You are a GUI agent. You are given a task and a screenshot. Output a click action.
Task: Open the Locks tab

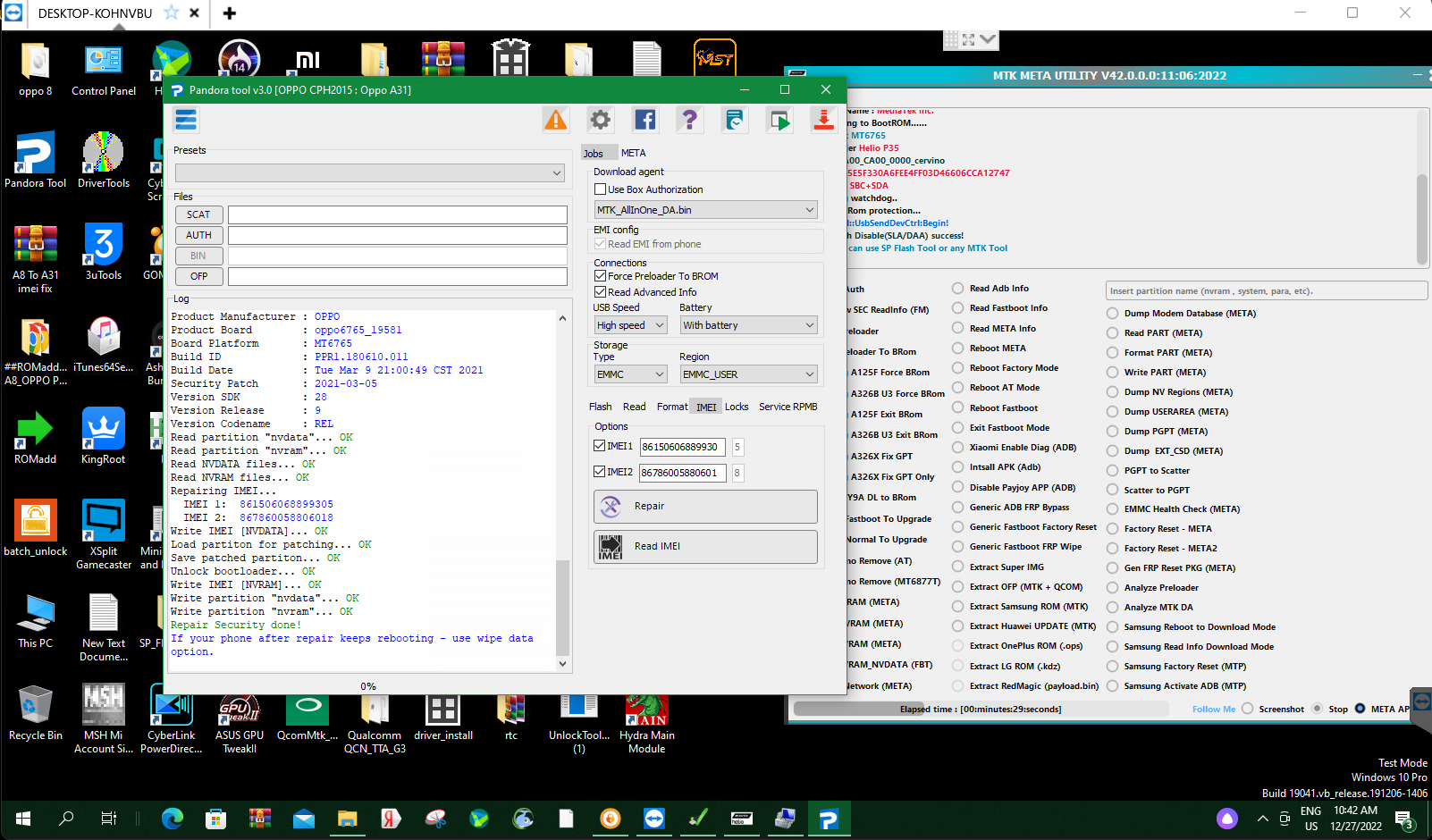click(x=737, y=407)
